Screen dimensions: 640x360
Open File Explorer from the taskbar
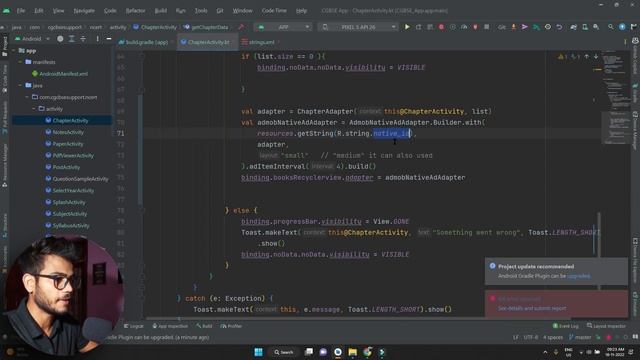coord(353,352)
